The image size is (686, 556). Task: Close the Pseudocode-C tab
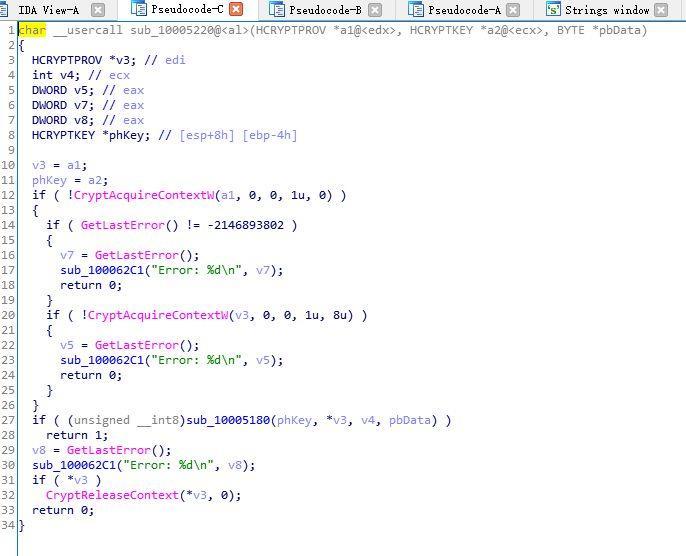(x=236, y=10)
